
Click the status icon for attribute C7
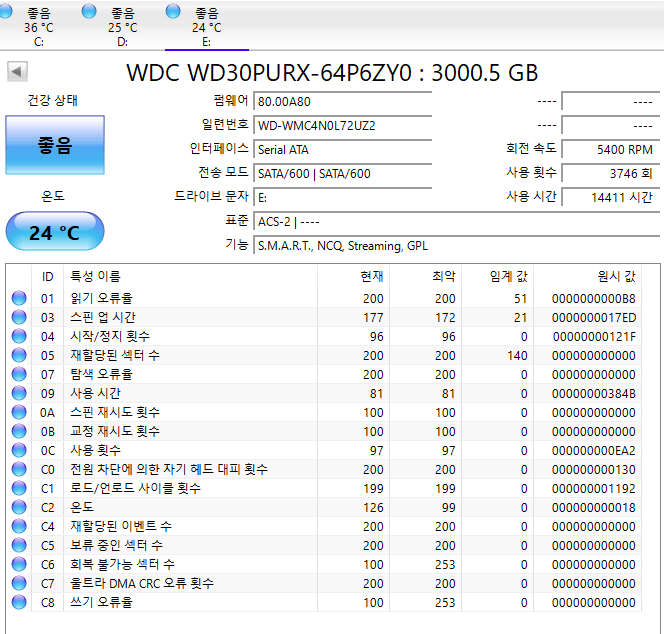click(19, 583)
